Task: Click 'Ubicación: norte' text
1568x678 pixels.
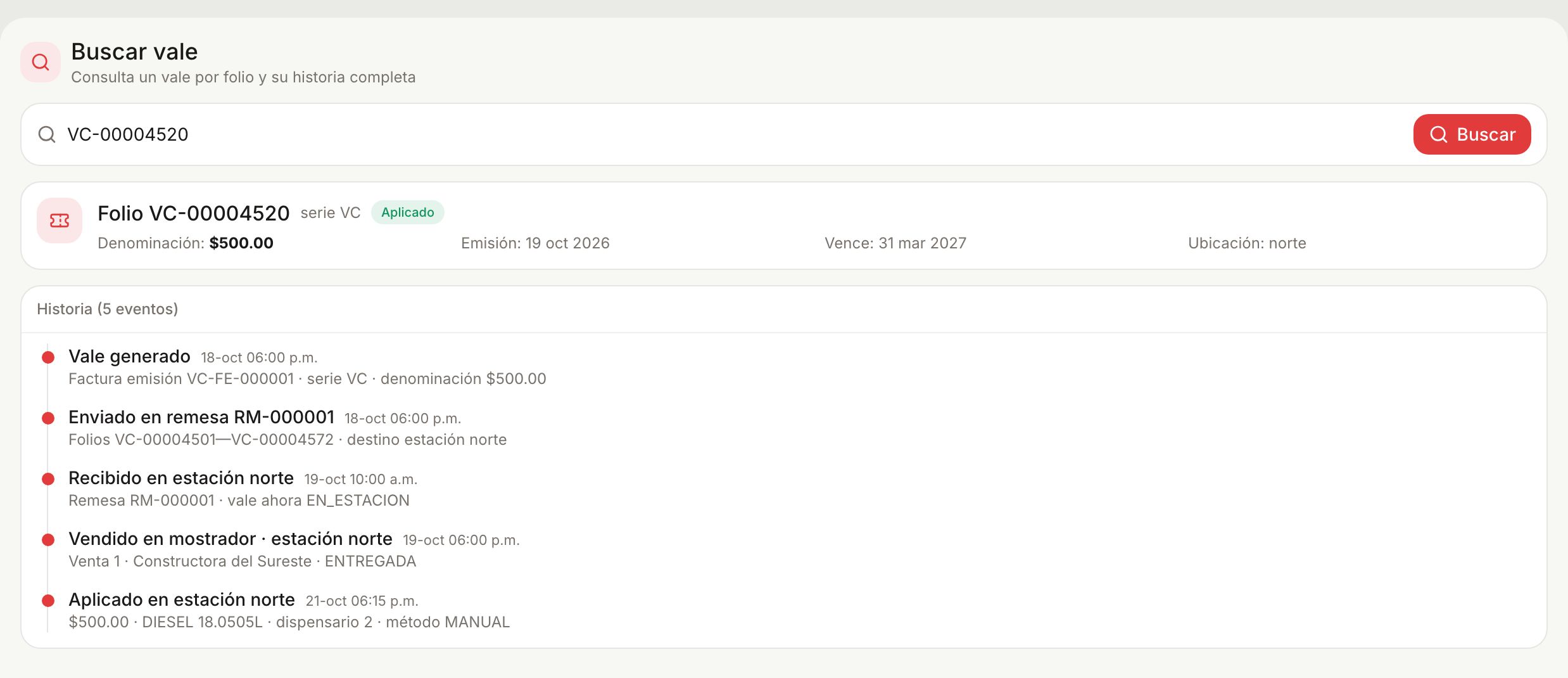Action: coord(1247,243)
